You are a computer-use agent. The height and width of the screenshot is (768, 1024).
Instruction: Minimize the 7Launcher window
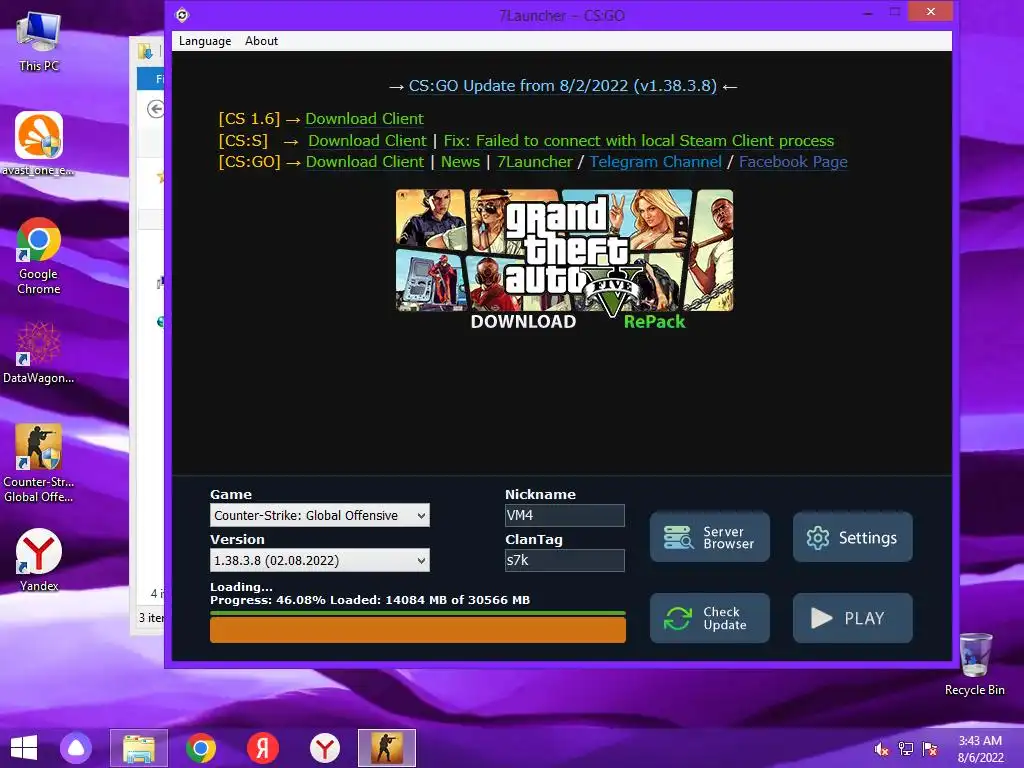pyautogui.click(x=868, y=12)
